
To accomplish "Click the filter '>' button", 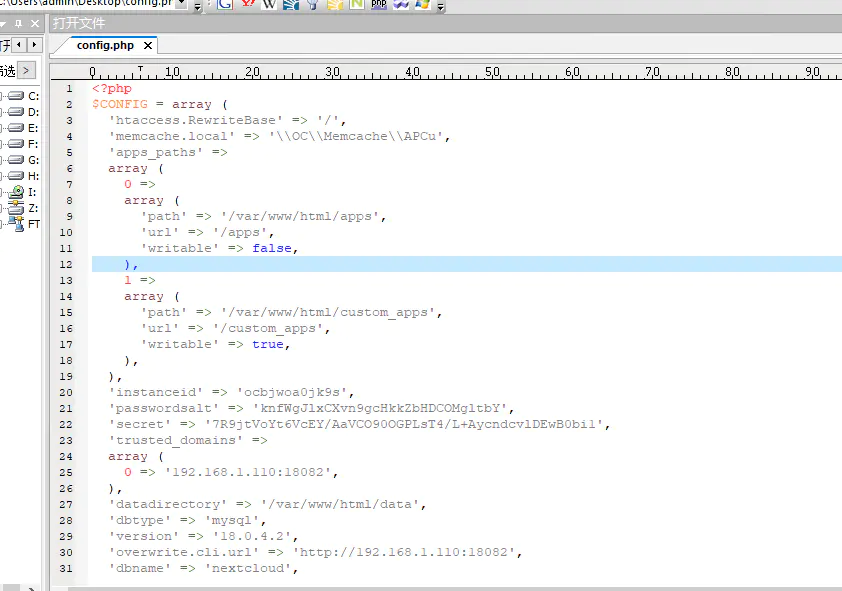I will (x=26, y=70).
